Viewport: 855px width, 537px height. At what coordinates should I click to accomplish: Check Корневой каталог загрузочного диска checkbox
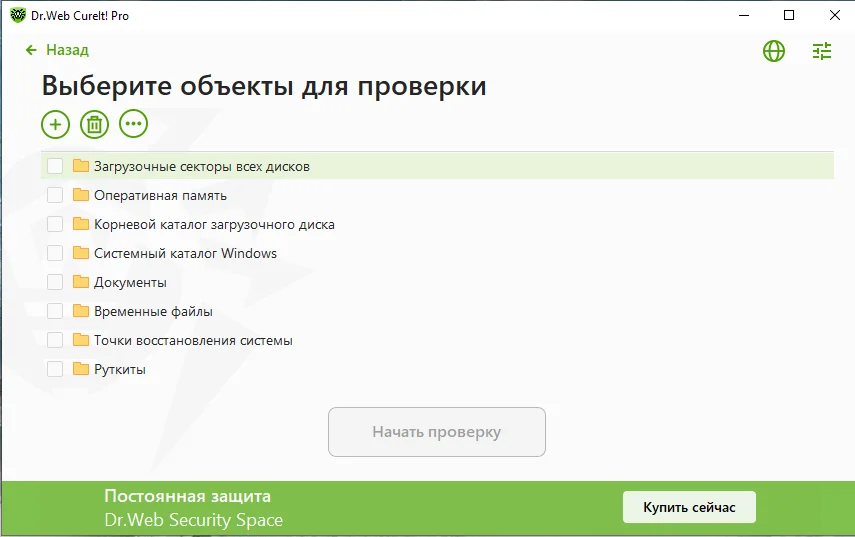pyautogui.click(x=55, y=224)
